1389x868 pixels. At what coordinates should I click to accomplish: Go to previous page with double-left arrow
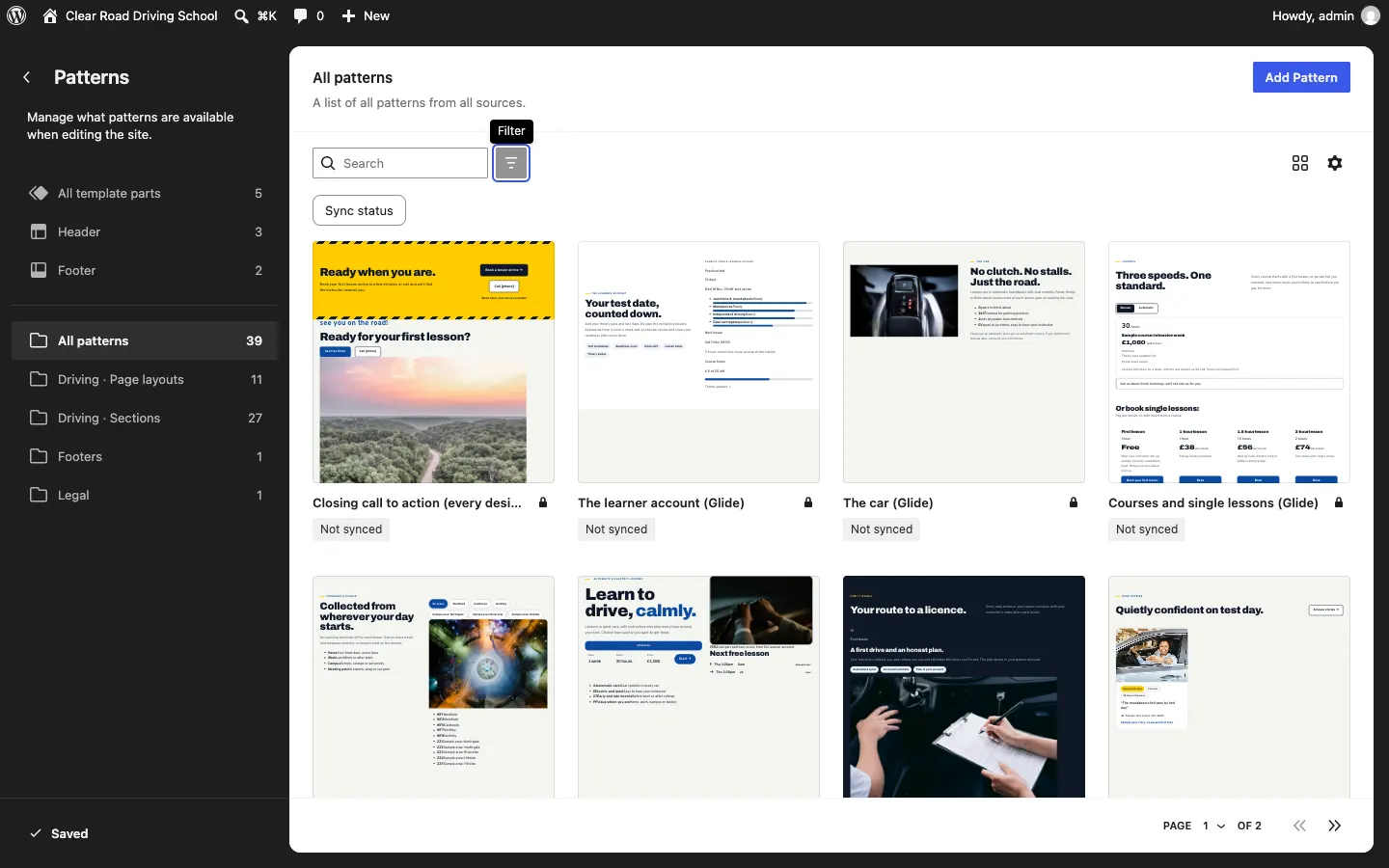(1300, 826)
